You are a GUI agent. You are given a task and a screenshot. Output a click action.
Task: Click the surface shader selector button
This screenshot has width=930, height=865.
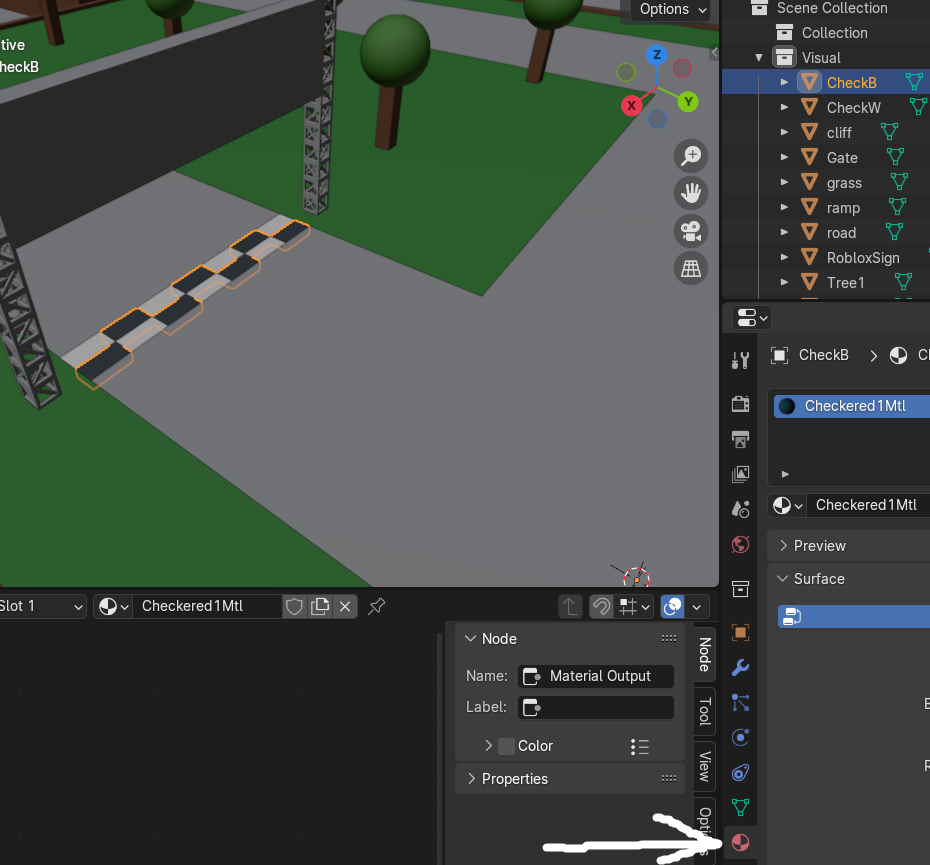tap(854, 616)
